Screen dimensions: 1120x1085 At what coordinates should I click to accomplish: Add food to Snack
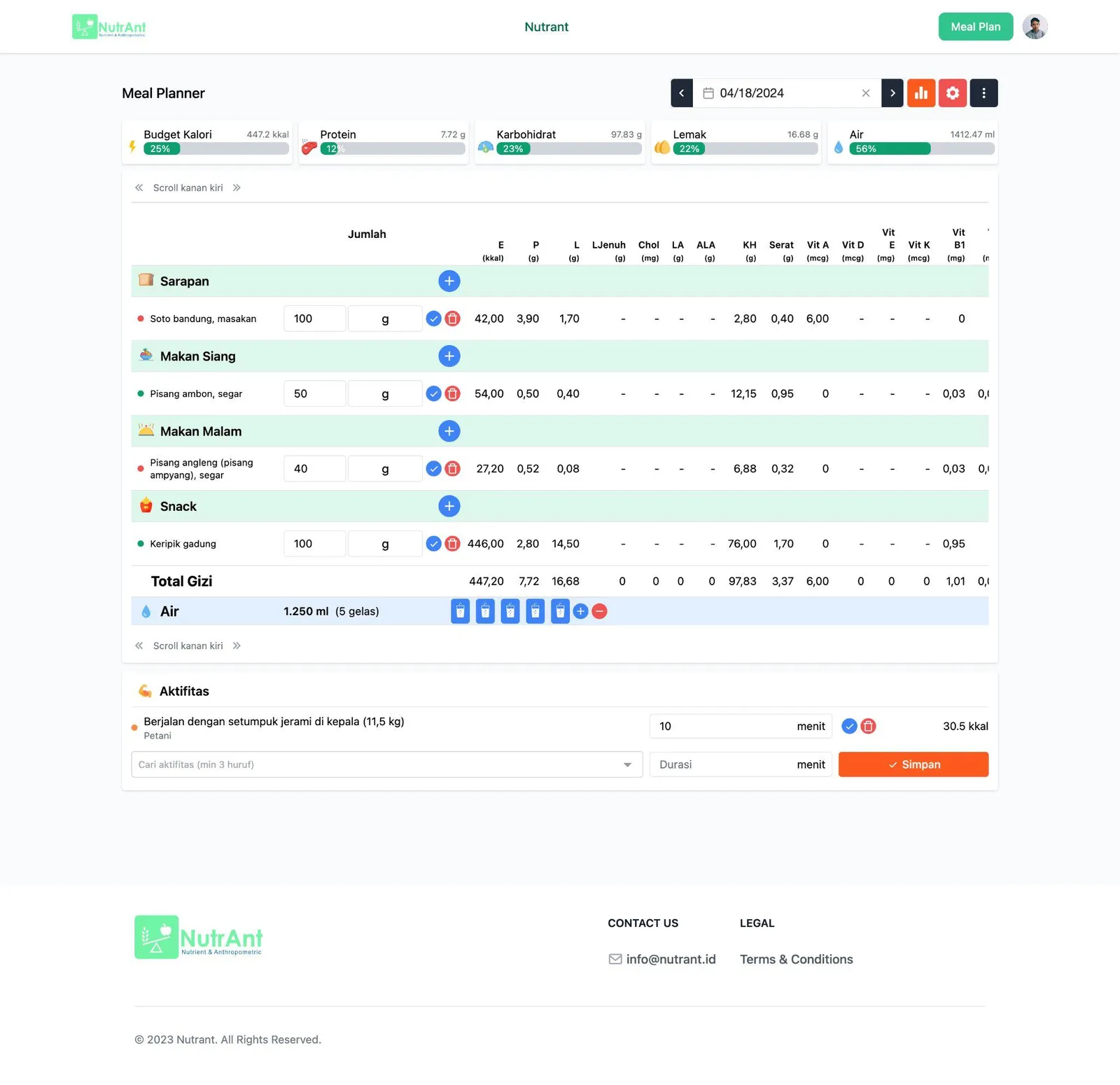click(449, 506)
